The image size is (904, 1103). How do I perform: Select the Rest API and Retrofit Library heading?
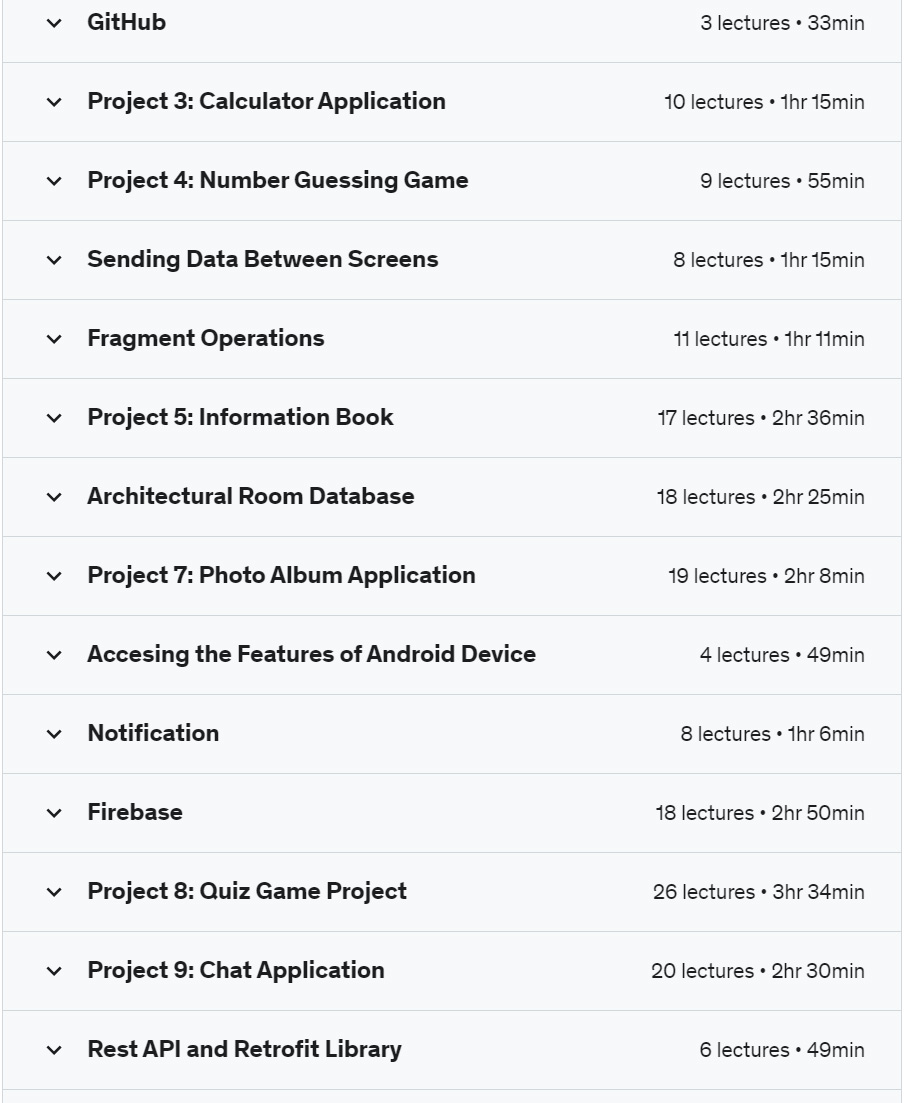(244, 1049)
